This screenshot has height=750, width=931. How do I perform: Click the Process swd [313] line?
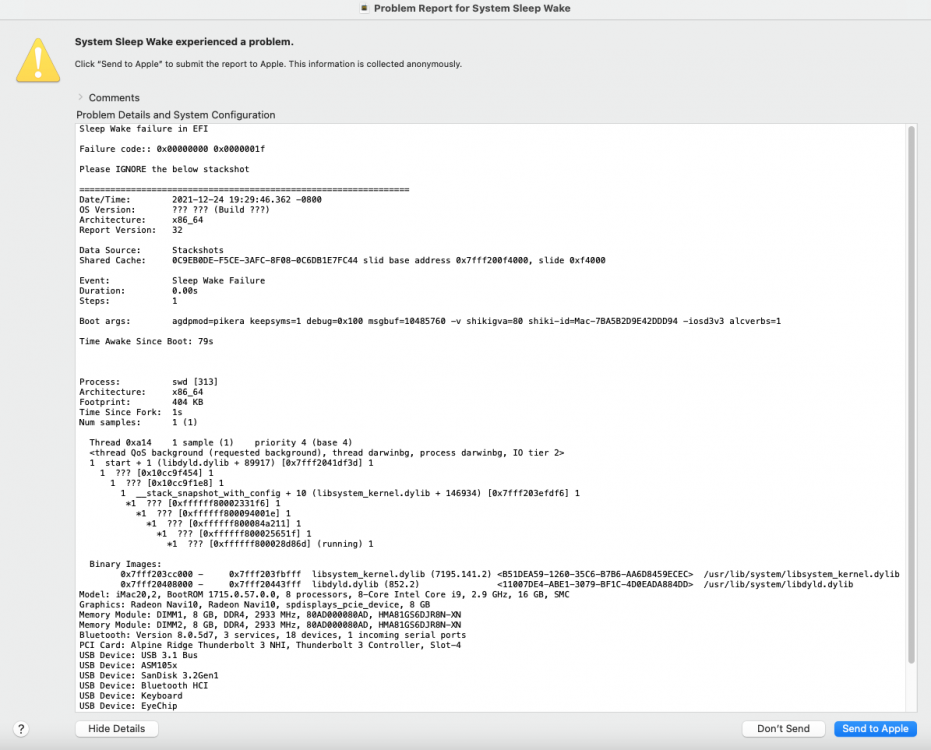(x=148, y=382)
